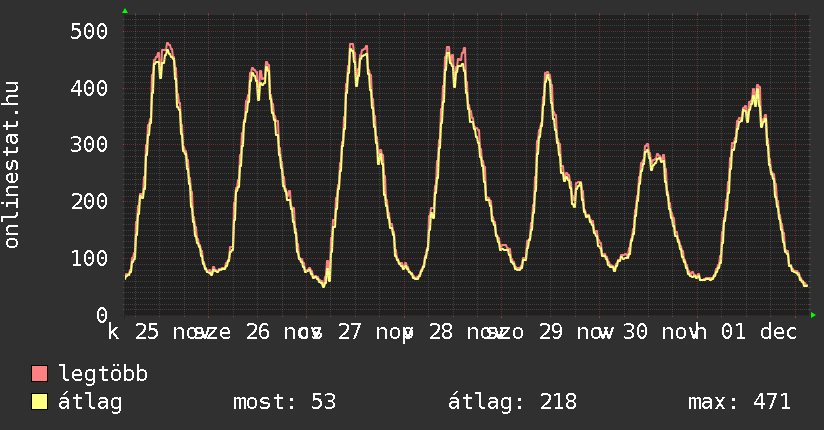Click the green arrow atop the y-axis
This screenshot has height=430, width=824.
tap(125, 11)
